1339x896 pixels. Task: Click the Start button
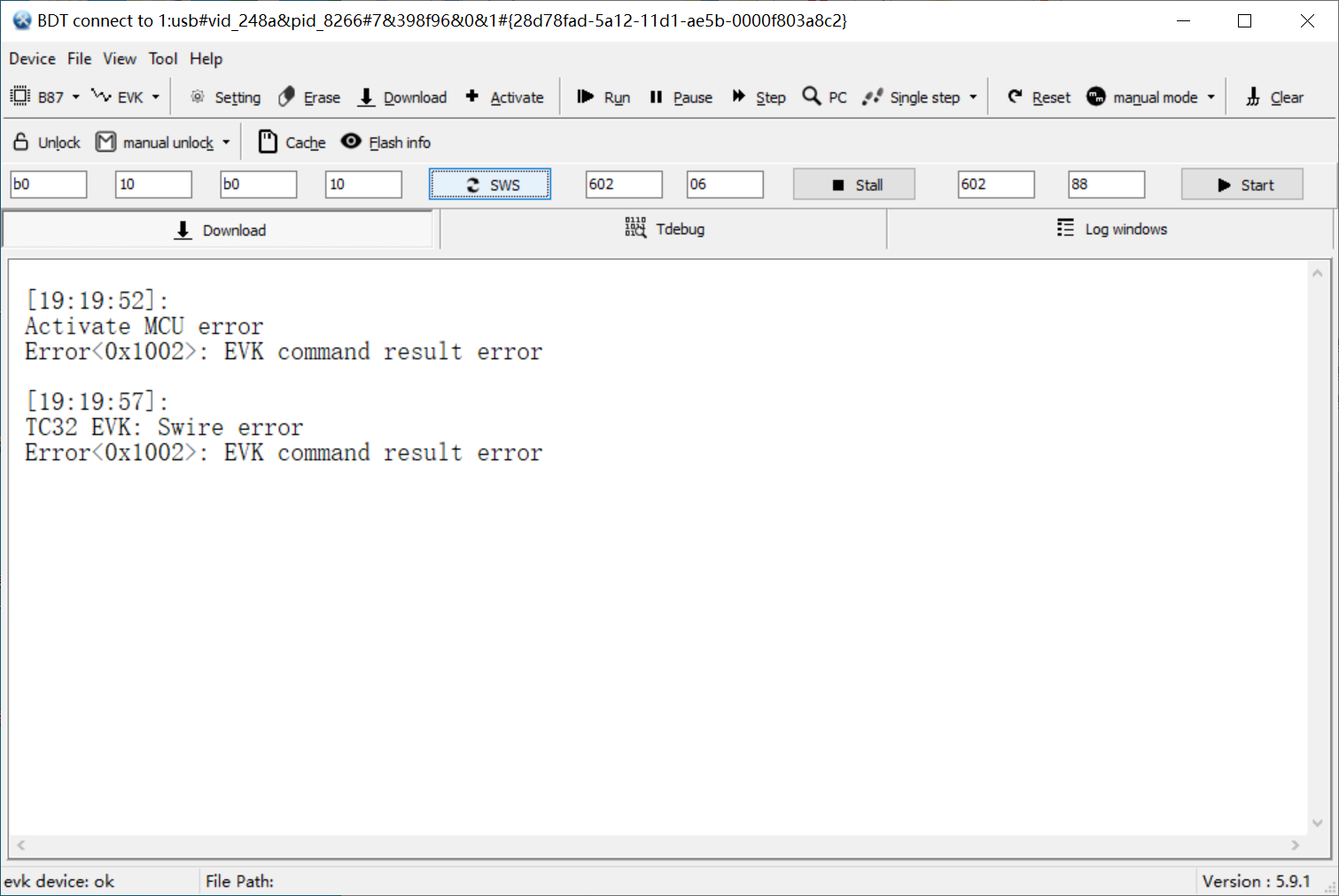tap(1242, 184)
